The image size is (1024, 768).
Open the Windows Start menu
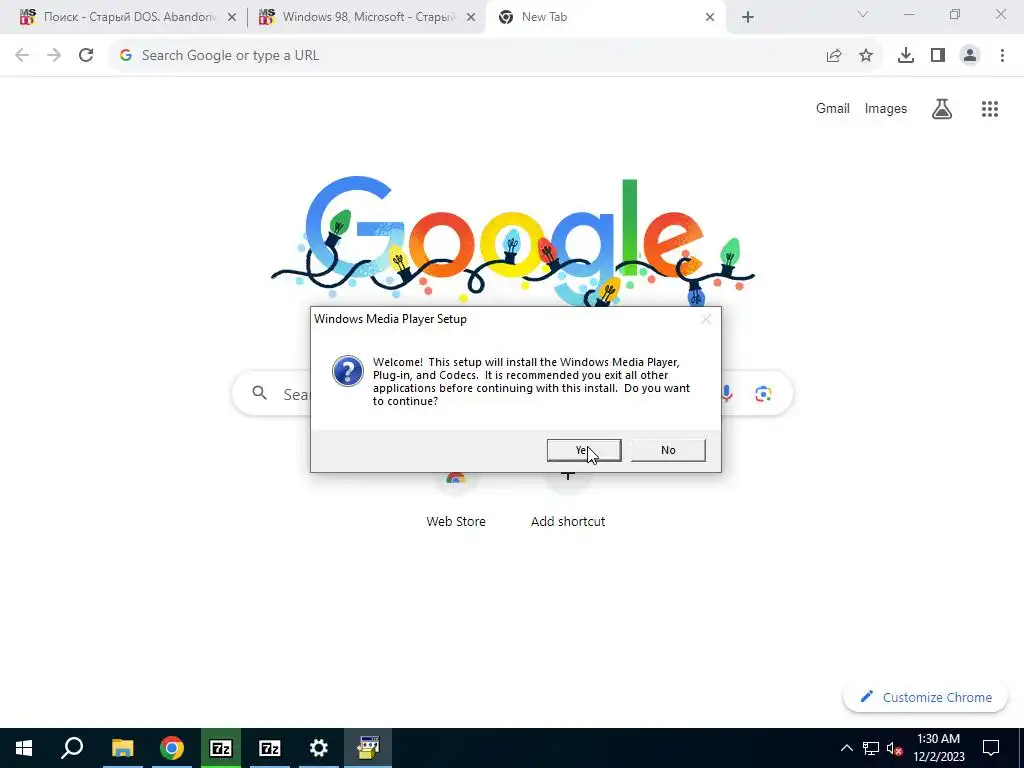[24, 748]
